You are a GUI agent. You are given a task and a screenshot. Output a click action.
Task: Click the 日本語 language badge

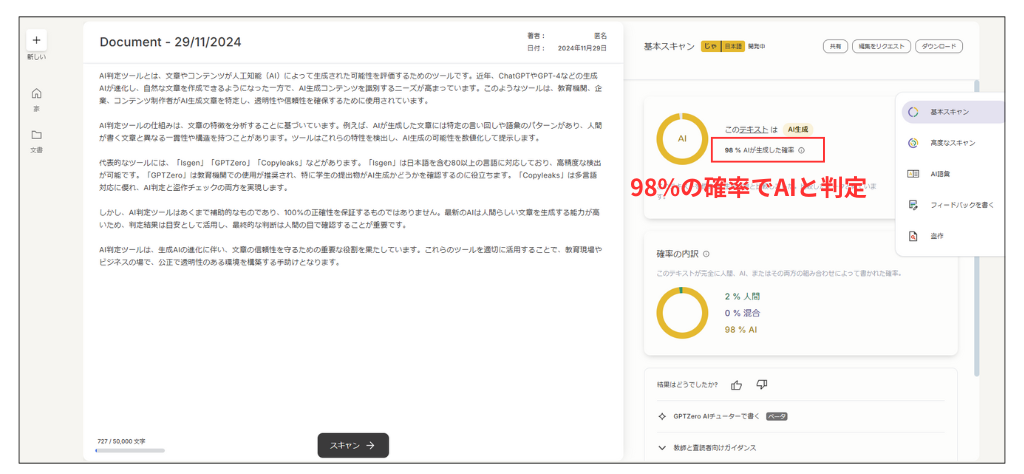(733, 46)
